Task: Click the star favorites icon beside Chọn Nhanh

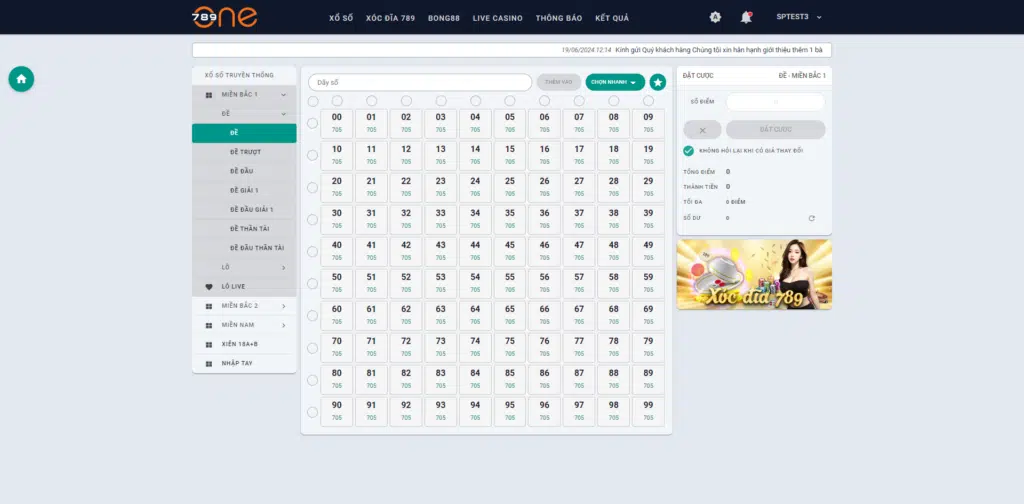Action: [658, 82]
